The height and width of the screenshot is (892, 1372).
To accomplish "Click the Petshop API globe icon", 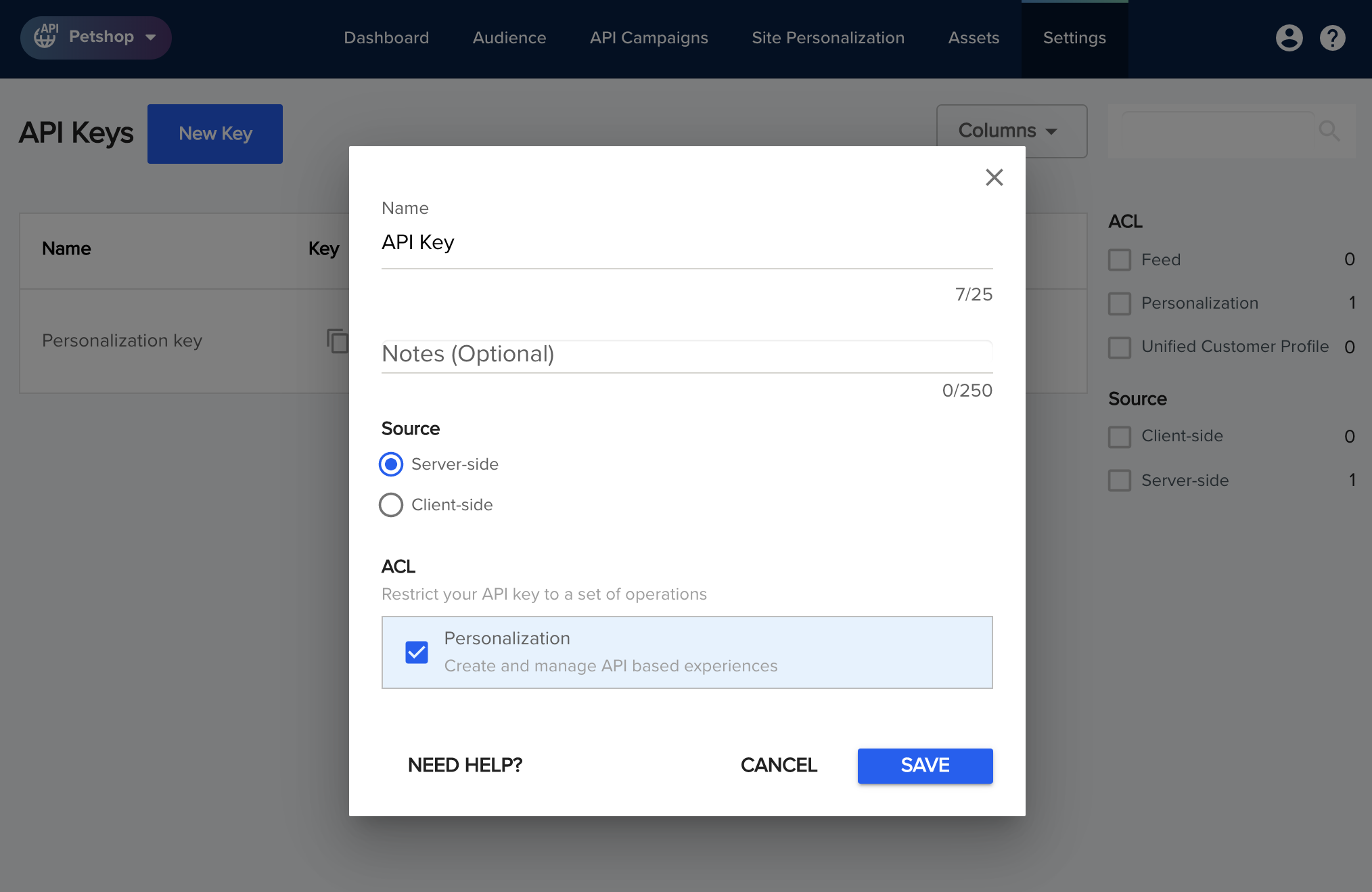I will click(46, 37).
